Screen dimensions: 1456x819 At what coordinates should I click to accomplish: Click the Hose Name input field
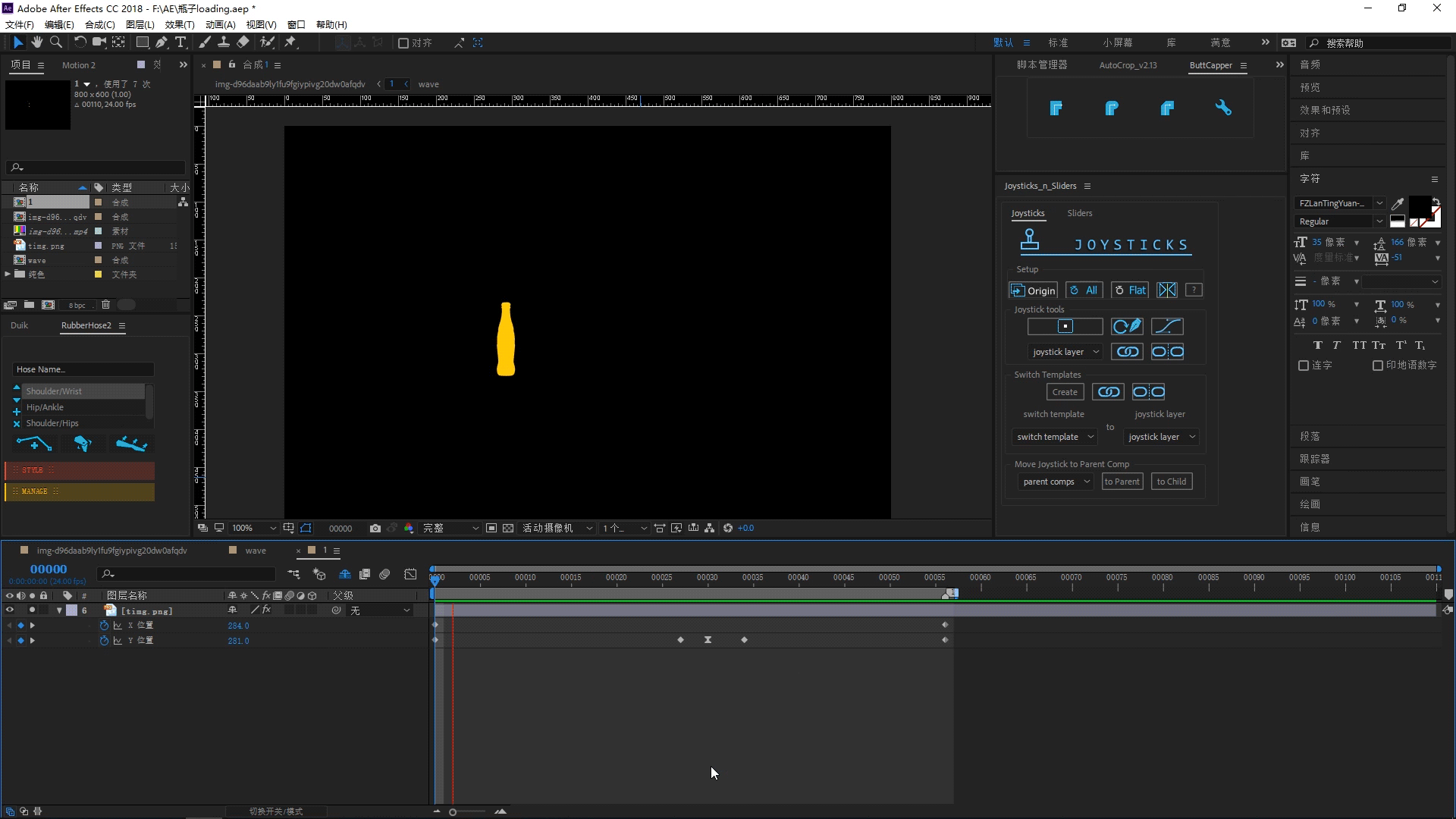83,370
